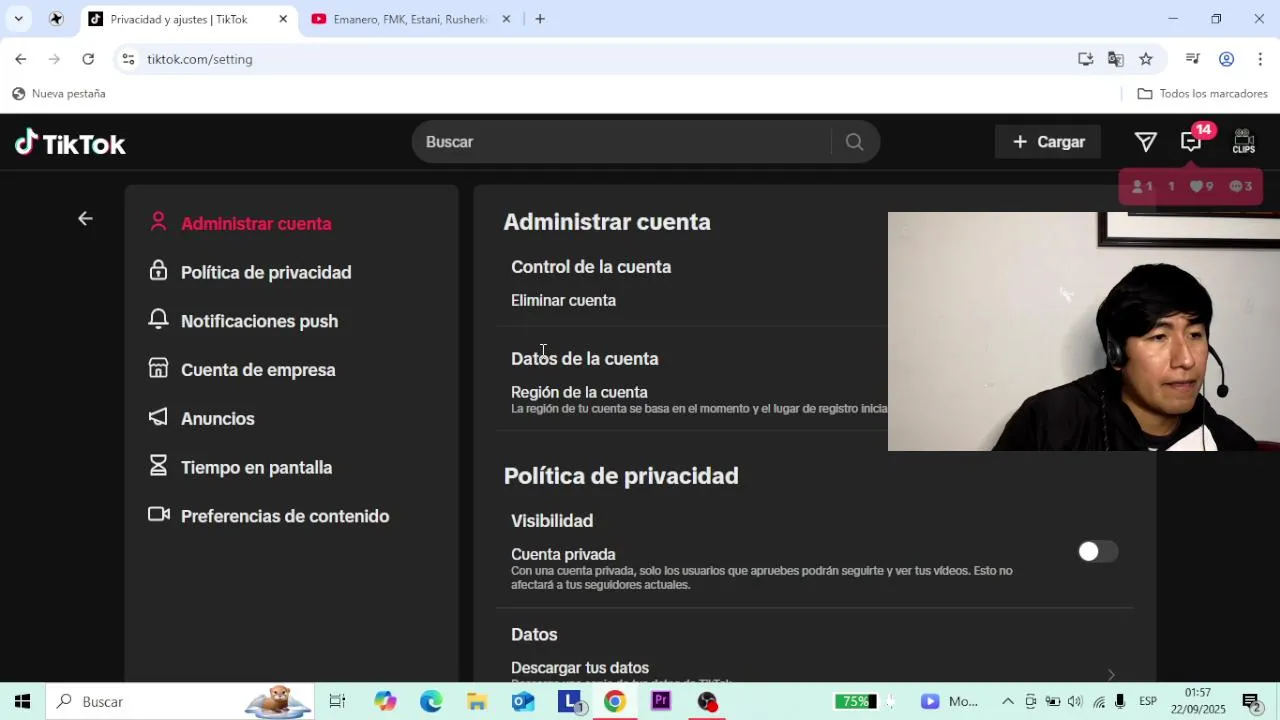The image size is (1280, 720).
Task: Click the bell icon beside Notificaciones push
Action: pyautogui.click(x=158, y=320)
